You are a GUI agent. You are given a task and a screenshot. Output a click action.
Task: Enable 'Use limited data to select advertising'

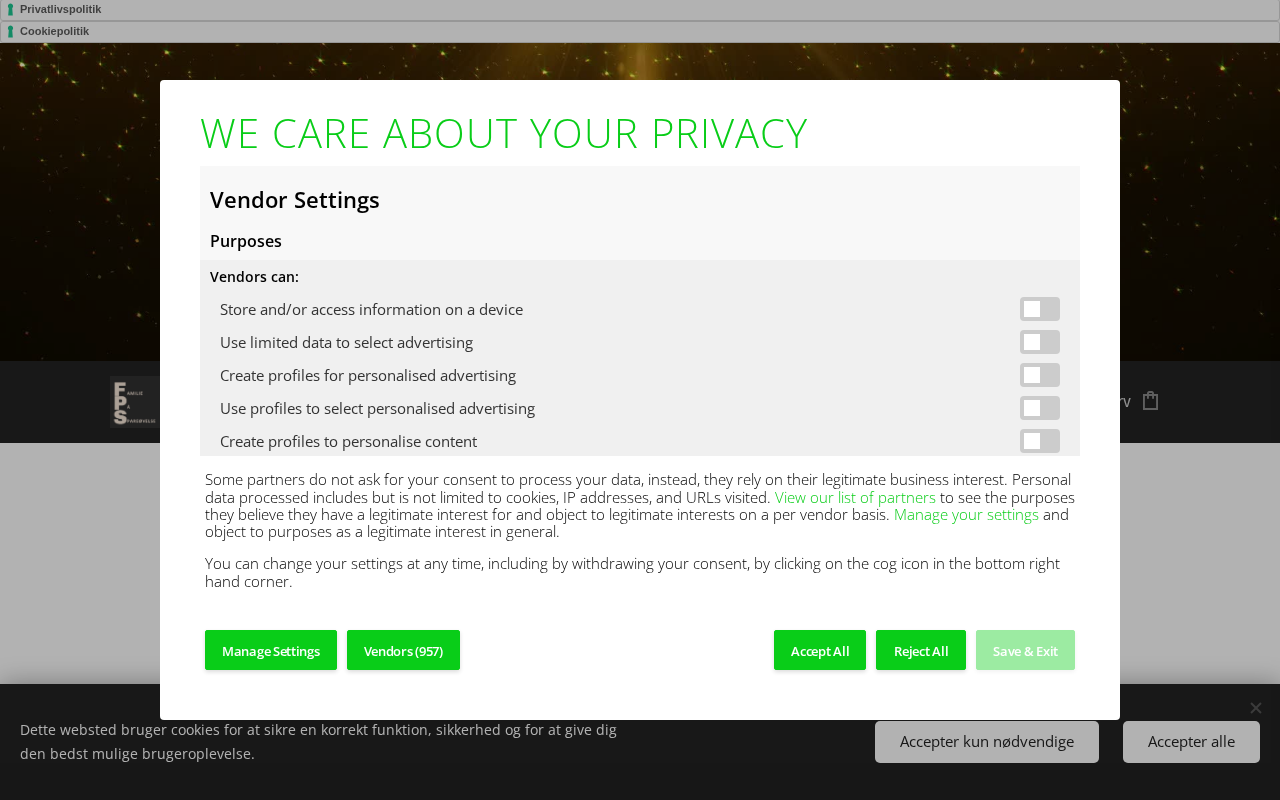pos(1039,342)
